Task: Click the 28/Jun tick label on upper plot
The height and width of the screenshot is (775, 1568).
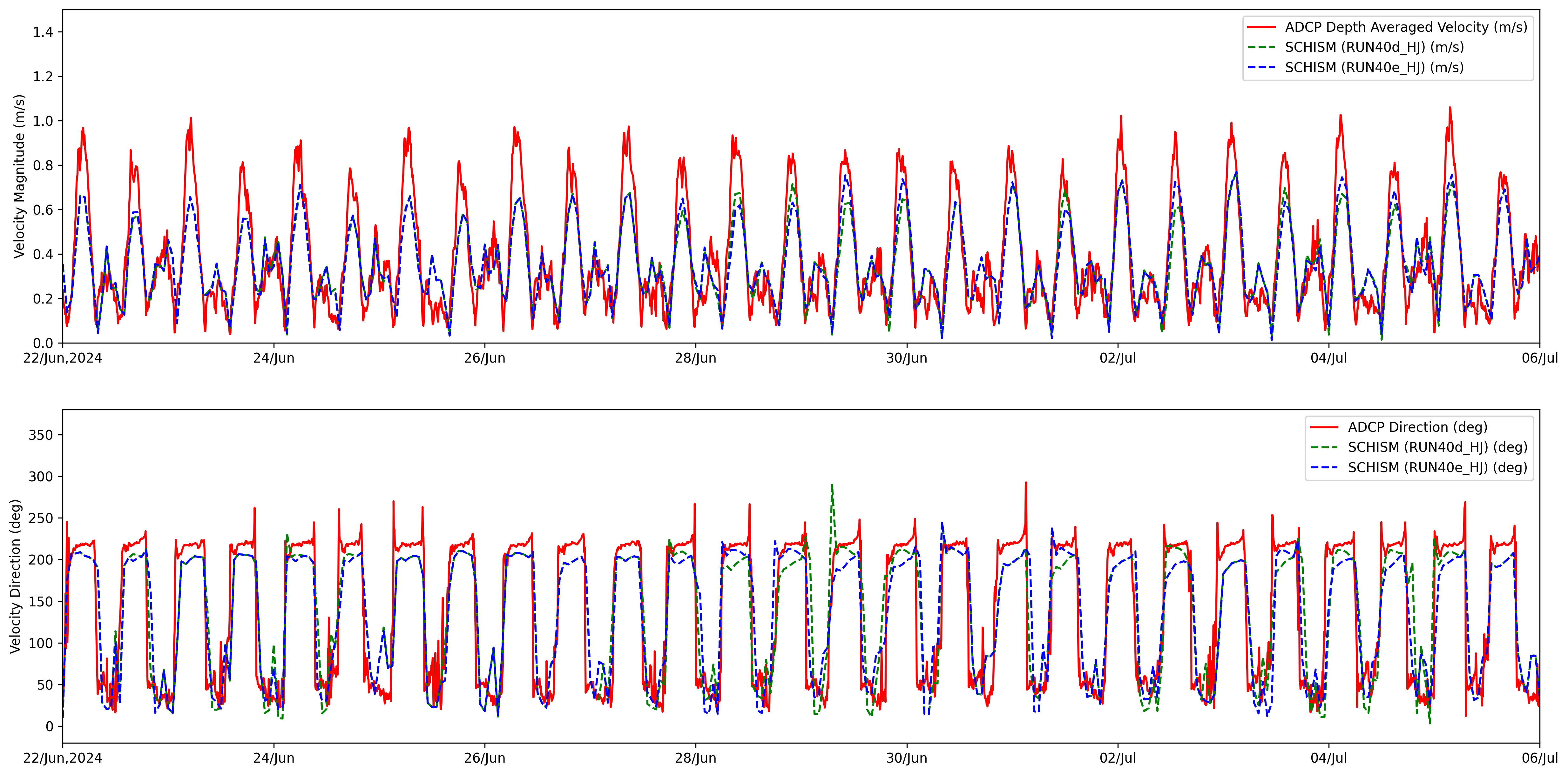Action: 695,358
